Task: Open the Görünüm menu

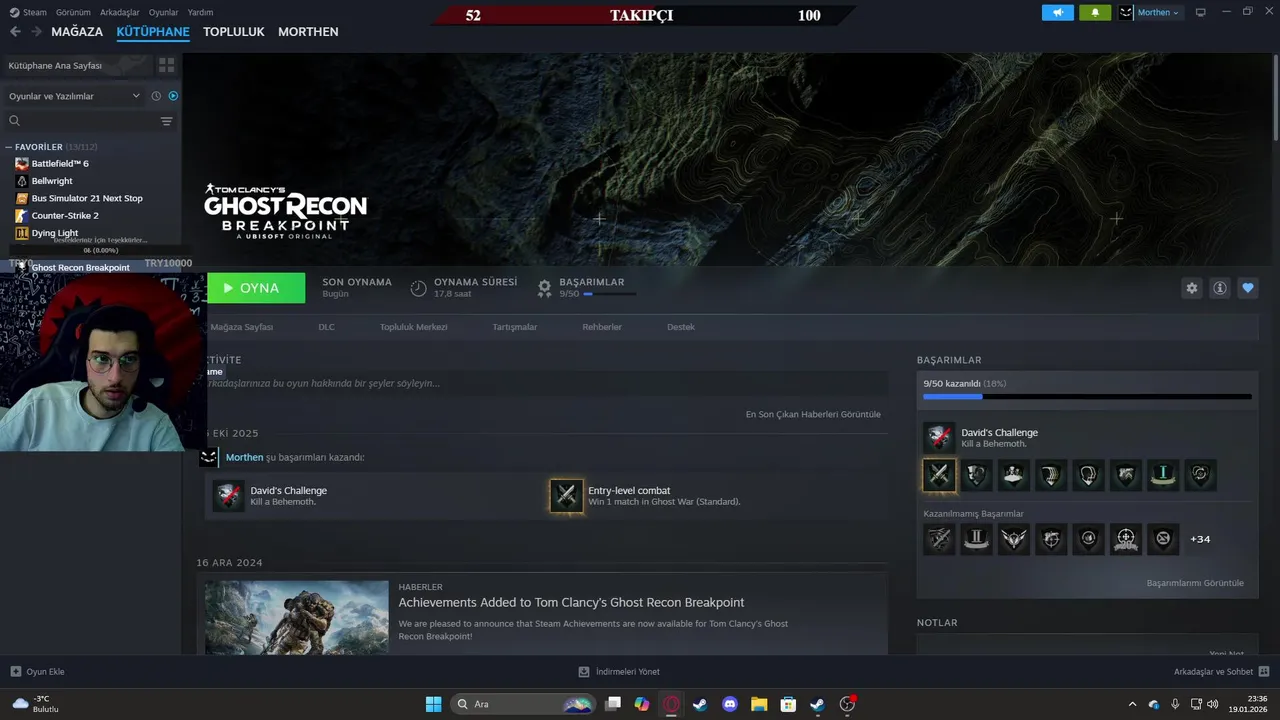Action: click(73, 12)
